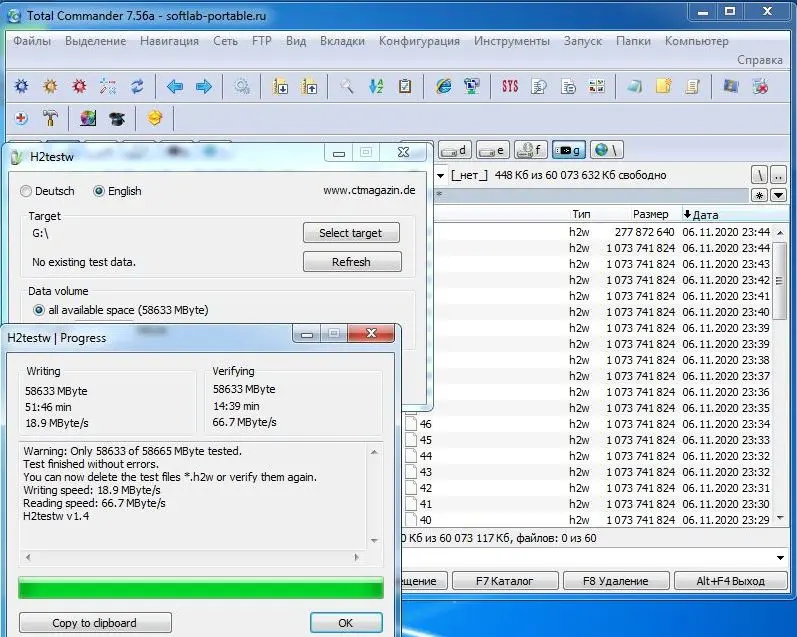Click the colorful ball toolbar icon
797x637 pixels.
(x=88, y=118)
